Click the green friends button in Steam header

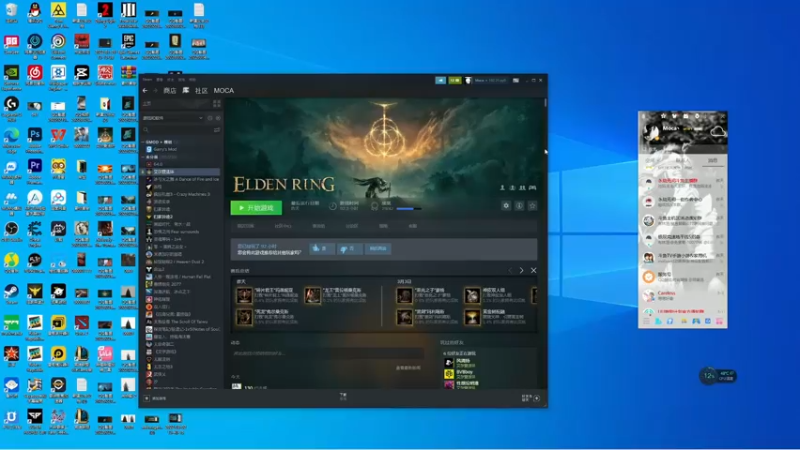coord(455,80)
